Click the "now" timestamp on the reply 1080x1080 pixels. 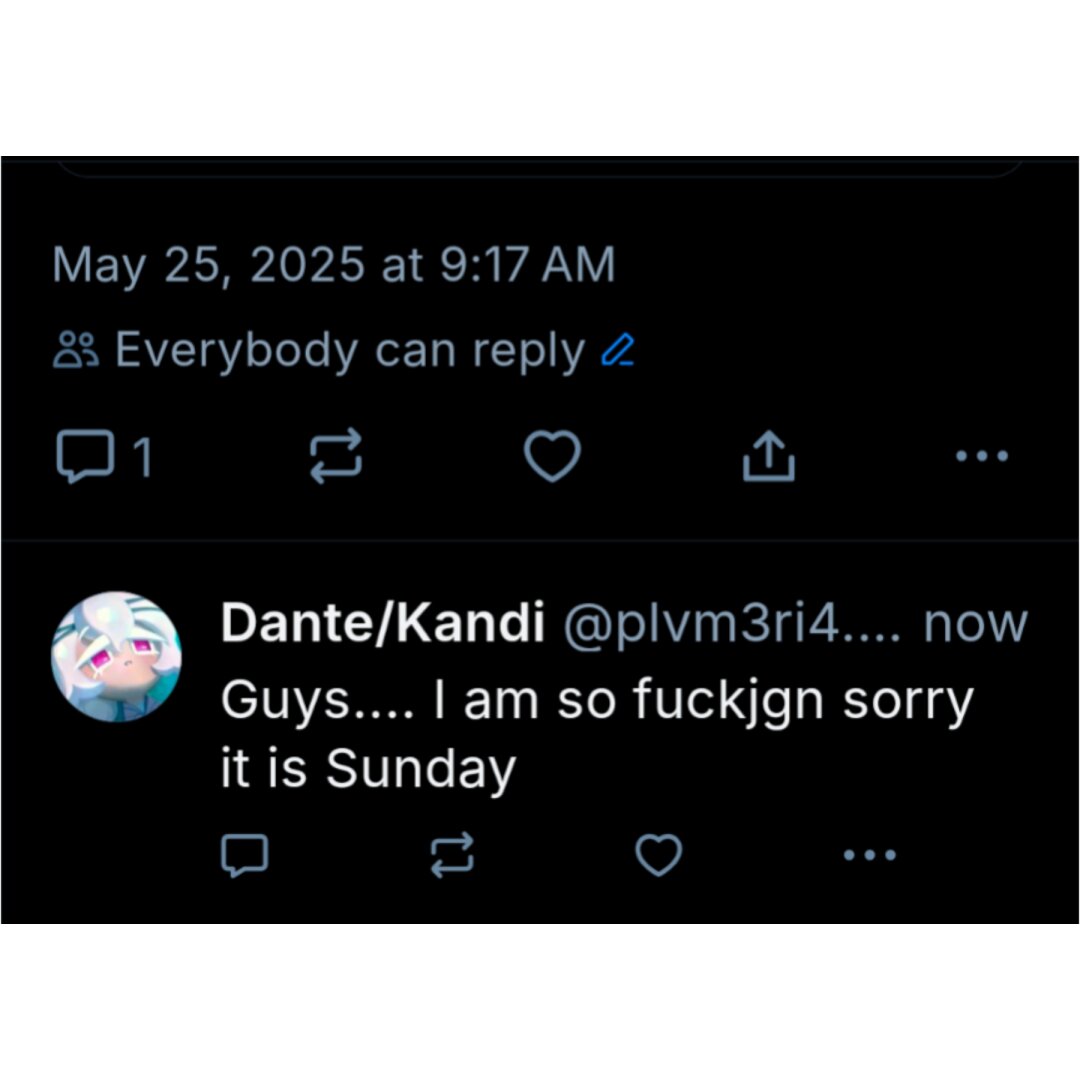tap(975, 624)
